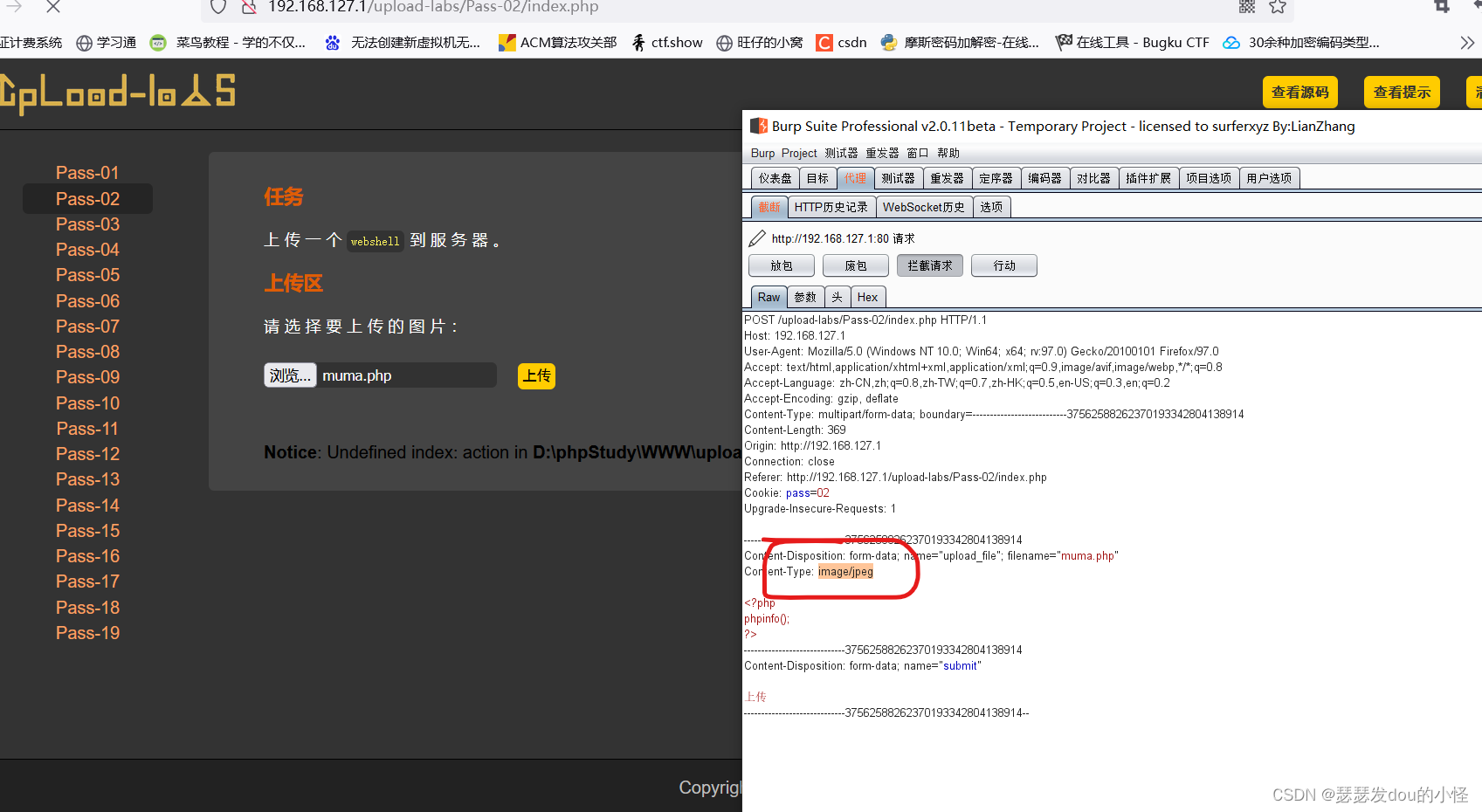Open the 窗口 menu in Burp Suite
The height and width of the screenshot is (812, 1482).
click(918, 153)
